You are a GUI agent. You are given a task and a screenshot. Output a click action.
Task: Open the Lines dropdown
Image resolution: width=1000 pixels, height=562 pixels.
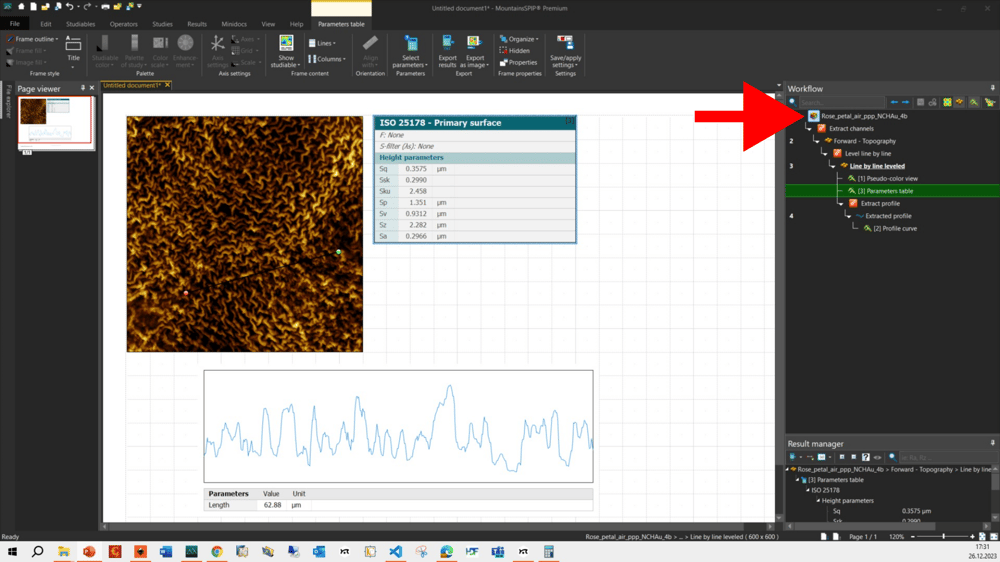click(x=322, y=43)
